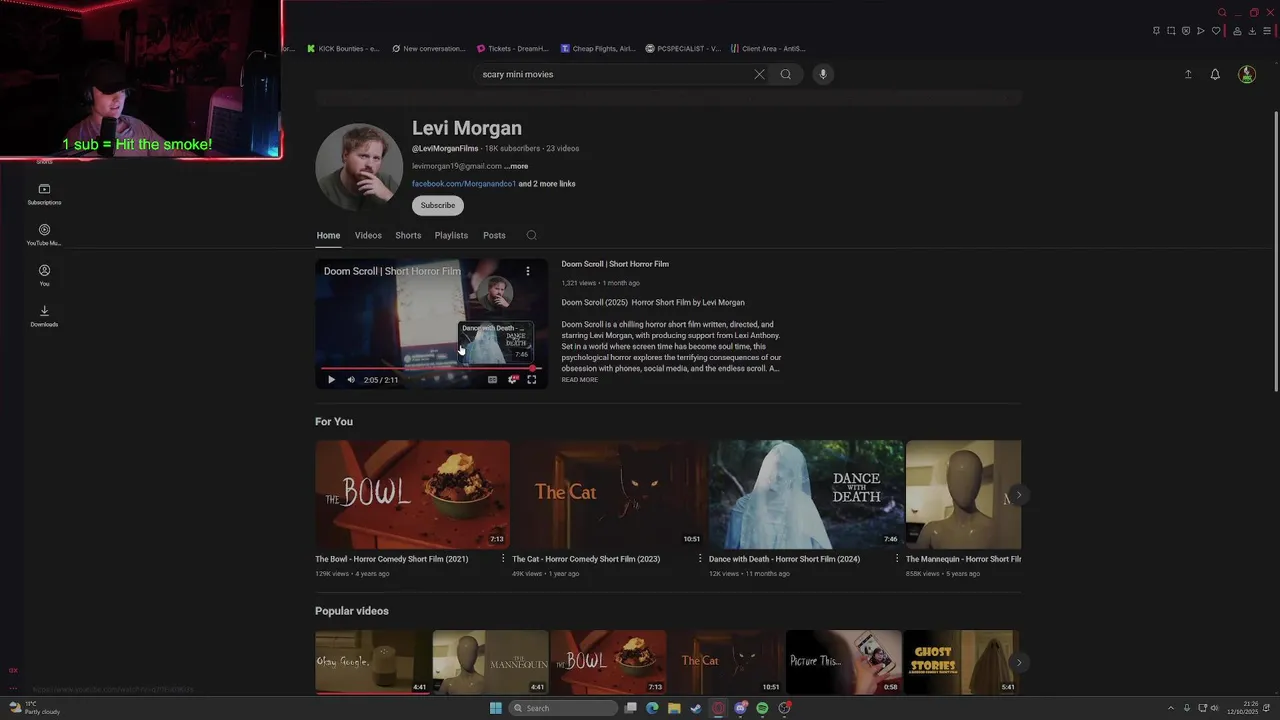Image resolution: width=1280 pixels, height=720 pixels.
Task: Open the Ghost Stories thumbnail in Popular videos
Action: tap(961, 662)
